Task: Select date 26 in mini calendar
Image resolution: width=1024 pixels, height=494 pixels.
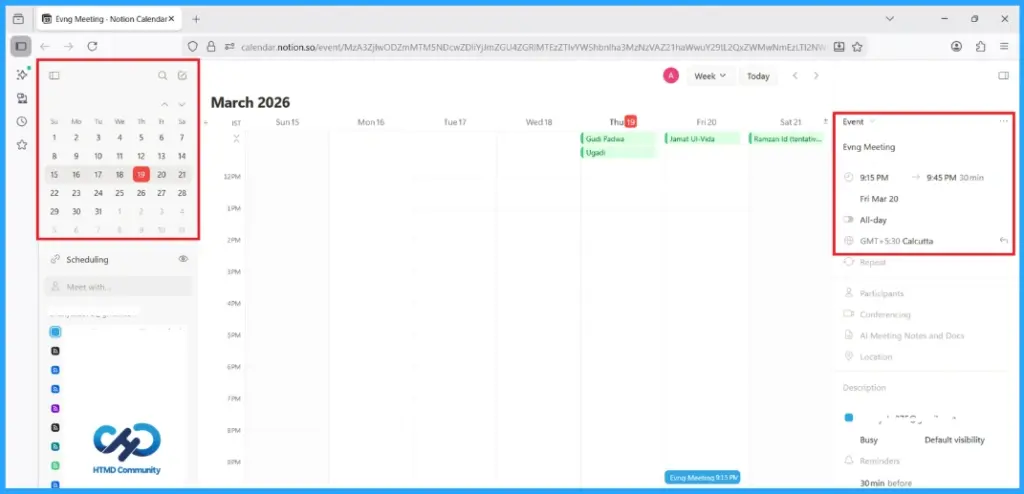Action: click(141, 193)
